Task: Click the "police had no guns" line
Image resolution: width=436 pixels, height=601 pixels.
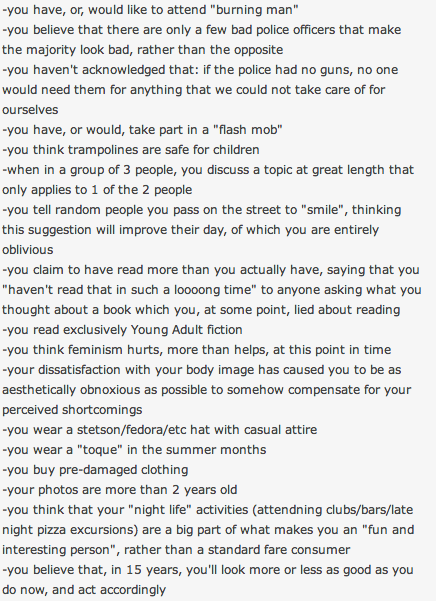Action: pos(200,90)
